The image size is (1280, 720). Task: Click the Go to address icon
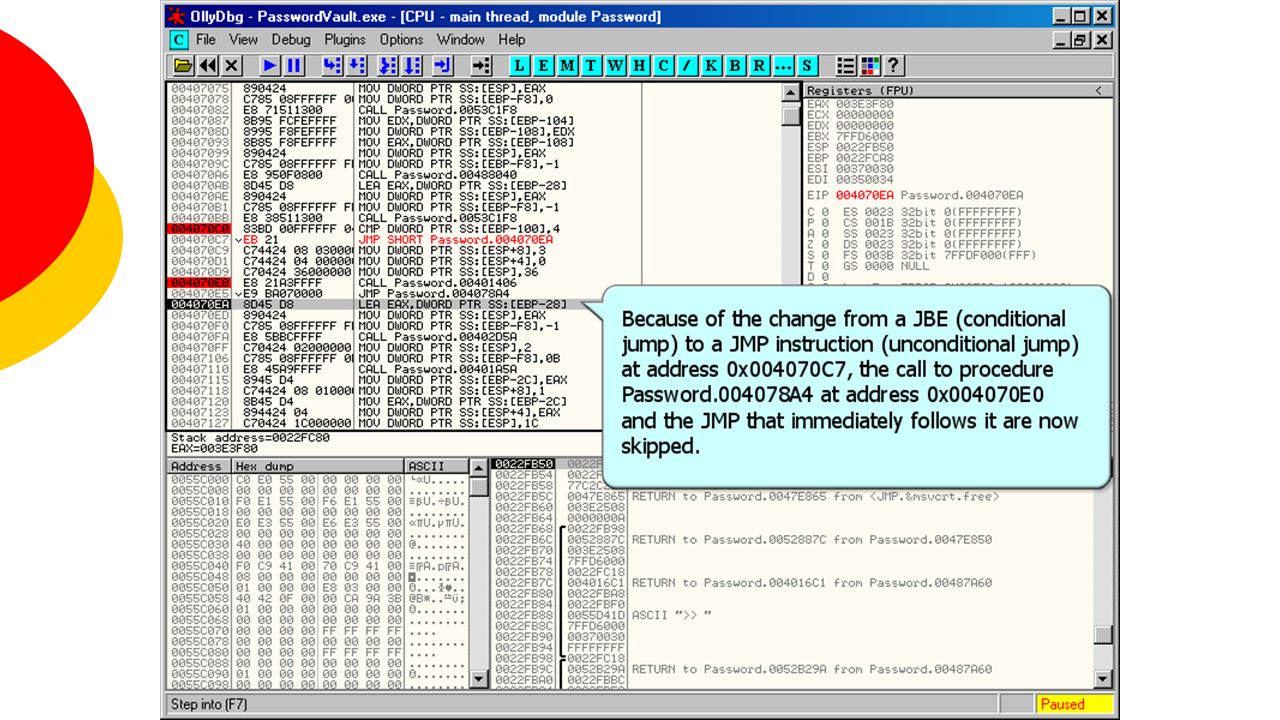point(482,65)
